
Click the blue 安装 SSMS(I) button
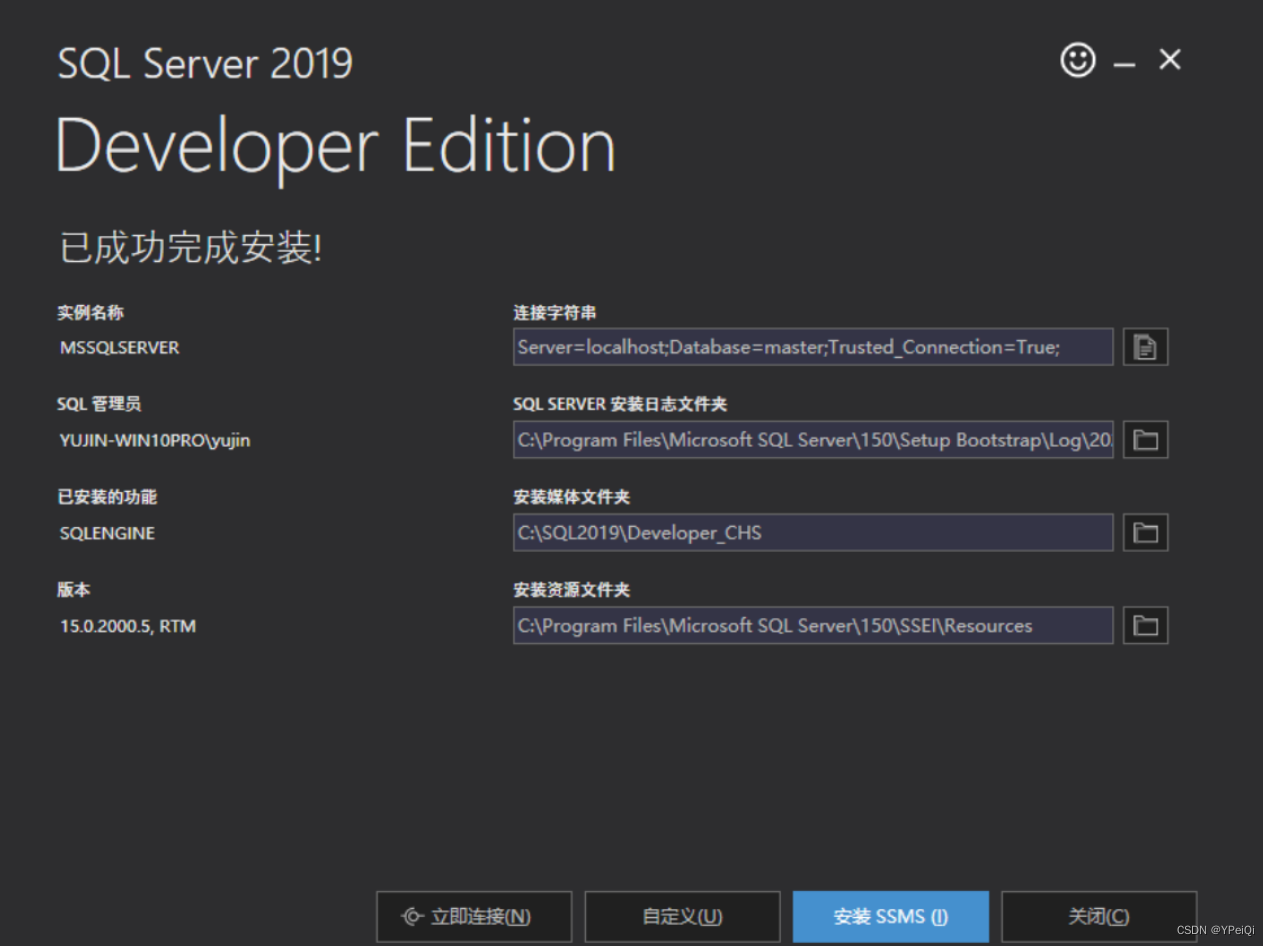(890, 916)
